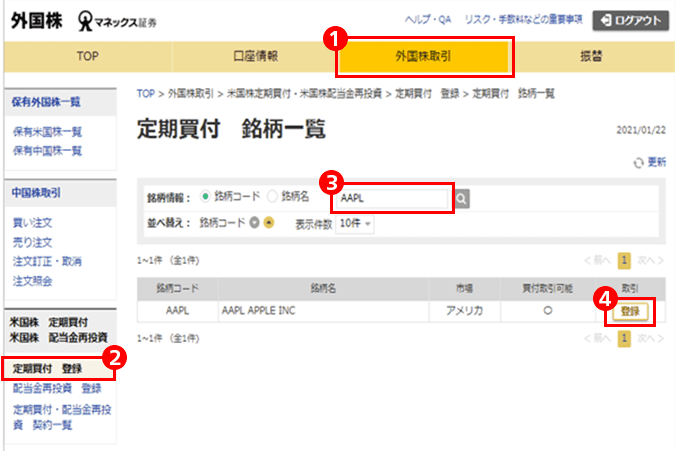This screenshot has width=675, height=451.
Task: Open the 注文照会 sidebar link
Action: (x=32, y=281)
